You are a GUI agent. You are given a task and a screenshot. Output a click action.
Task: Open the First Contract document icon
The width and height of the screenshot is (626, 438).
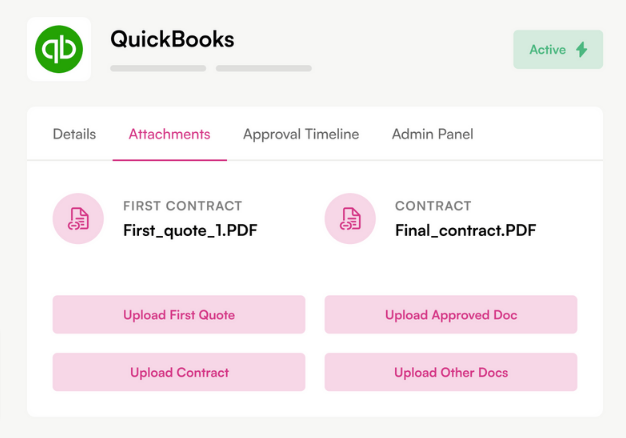click(x=78, y=218)
